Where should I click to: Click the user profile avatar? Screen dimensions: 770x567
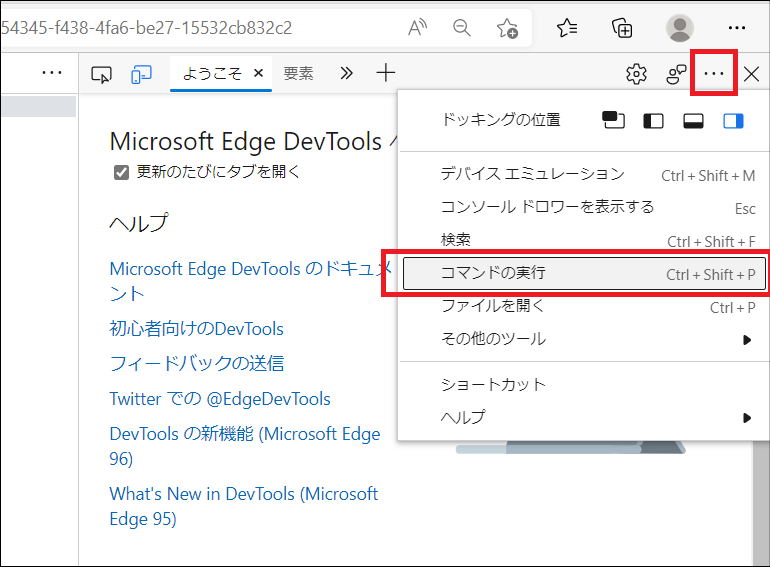680,27
